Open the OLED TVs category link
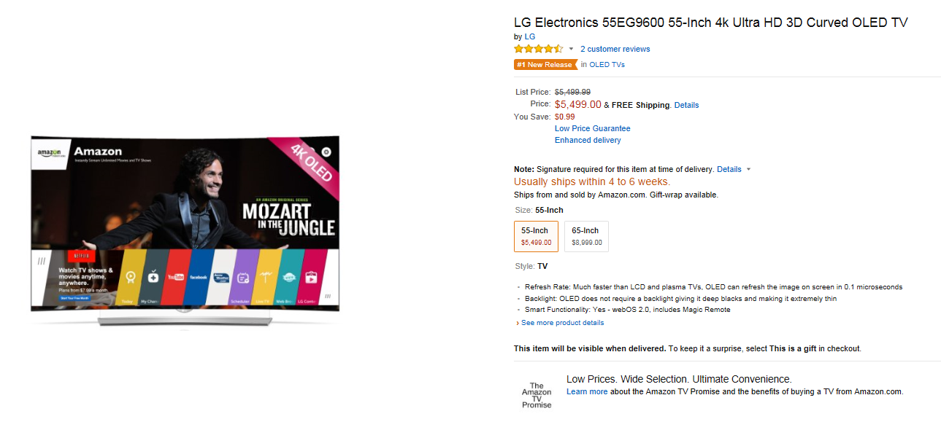 [x=607, y=65]
